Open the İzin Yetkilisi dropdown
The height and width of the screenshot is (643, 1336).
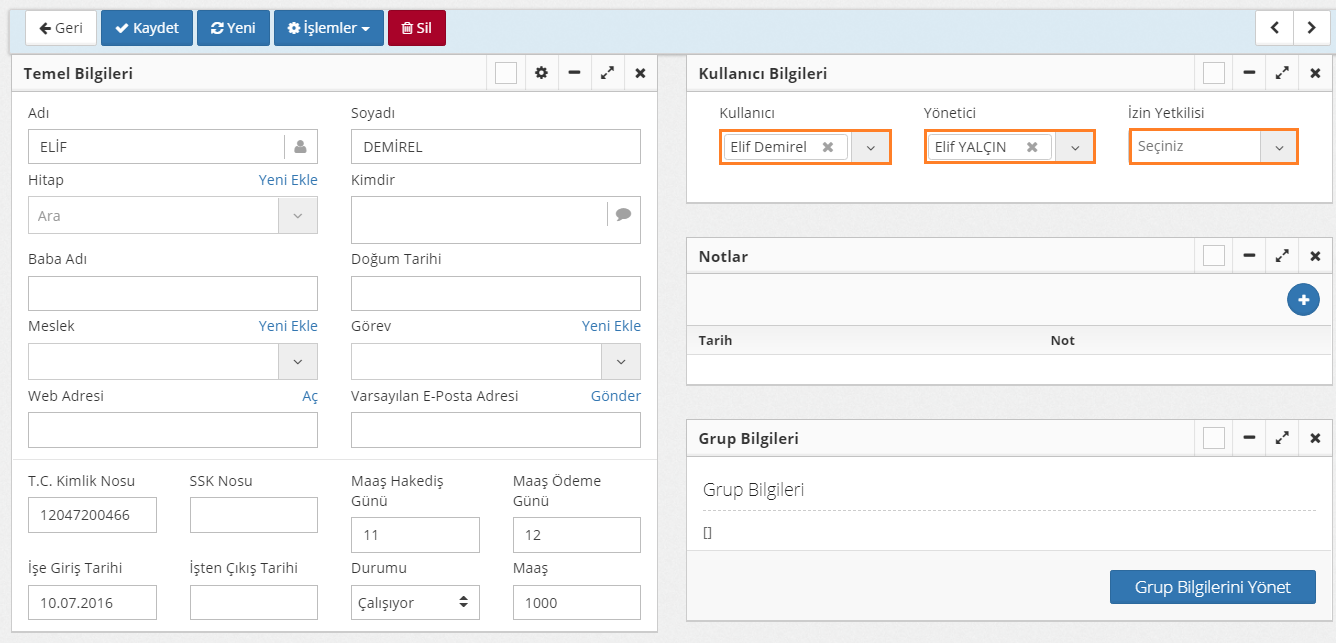pyautogui.click(x=1278, y=147)
